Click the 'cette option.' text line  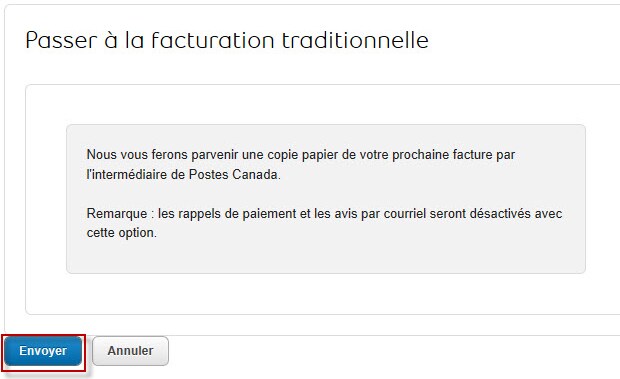coord(121,233)
